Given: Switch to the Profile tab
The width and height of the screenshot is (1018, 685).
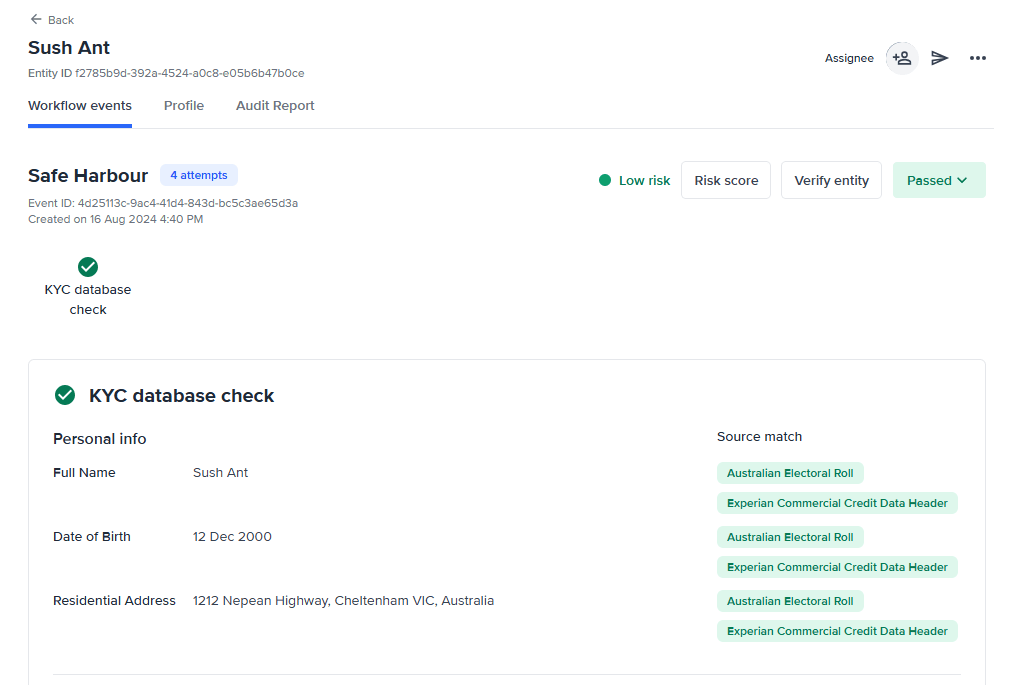Looking at the screenshot, I should [184, 106].
